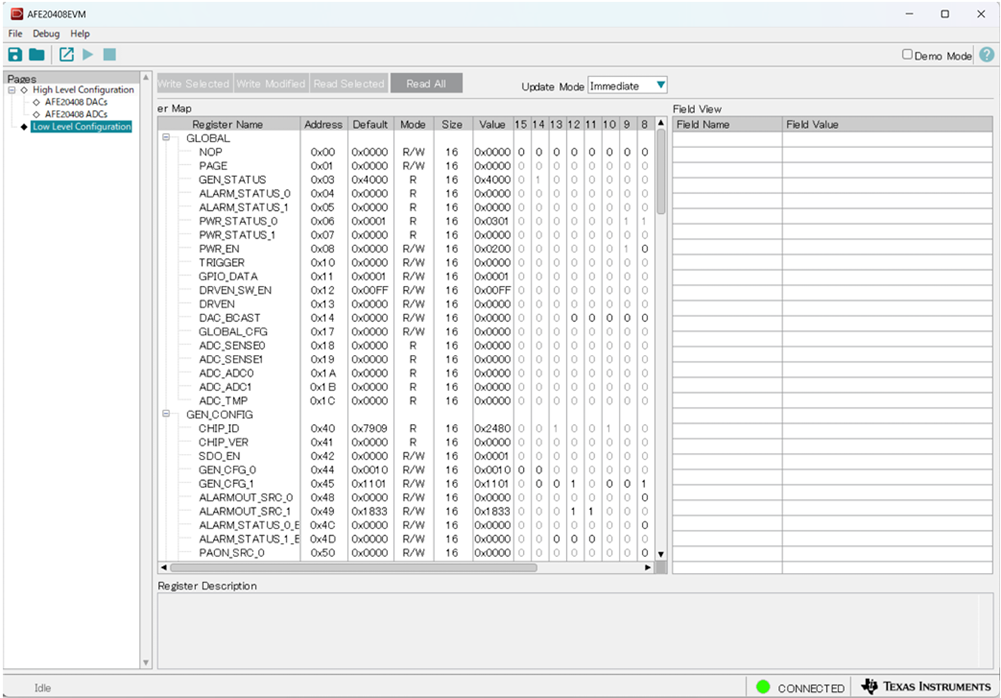This screenshot has height=698, width=1001.
Task: Click the register map vertical scrollbar thumb
Action: (661, 171)
